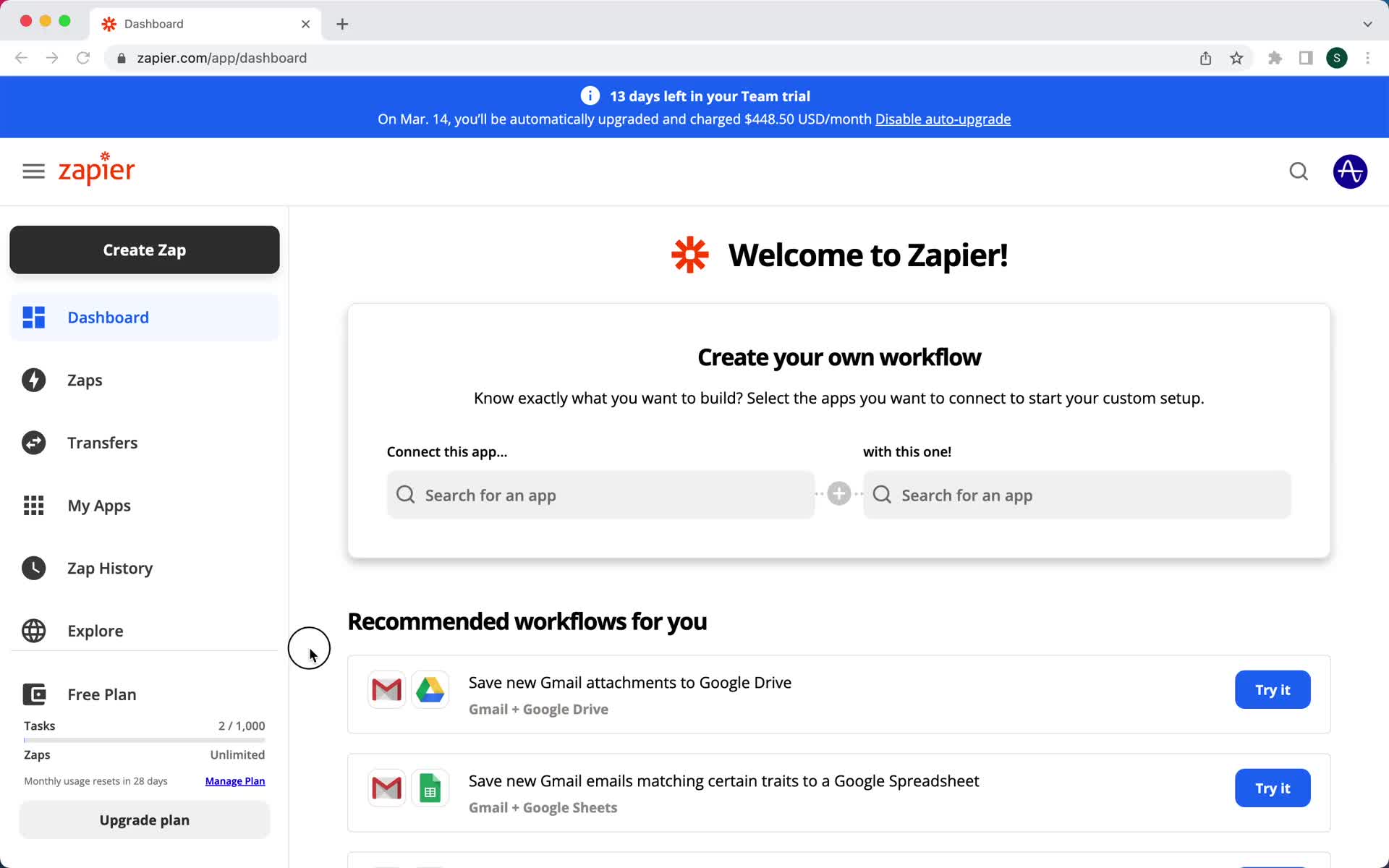Open hamburger menu toggle

tap(33, 171)
